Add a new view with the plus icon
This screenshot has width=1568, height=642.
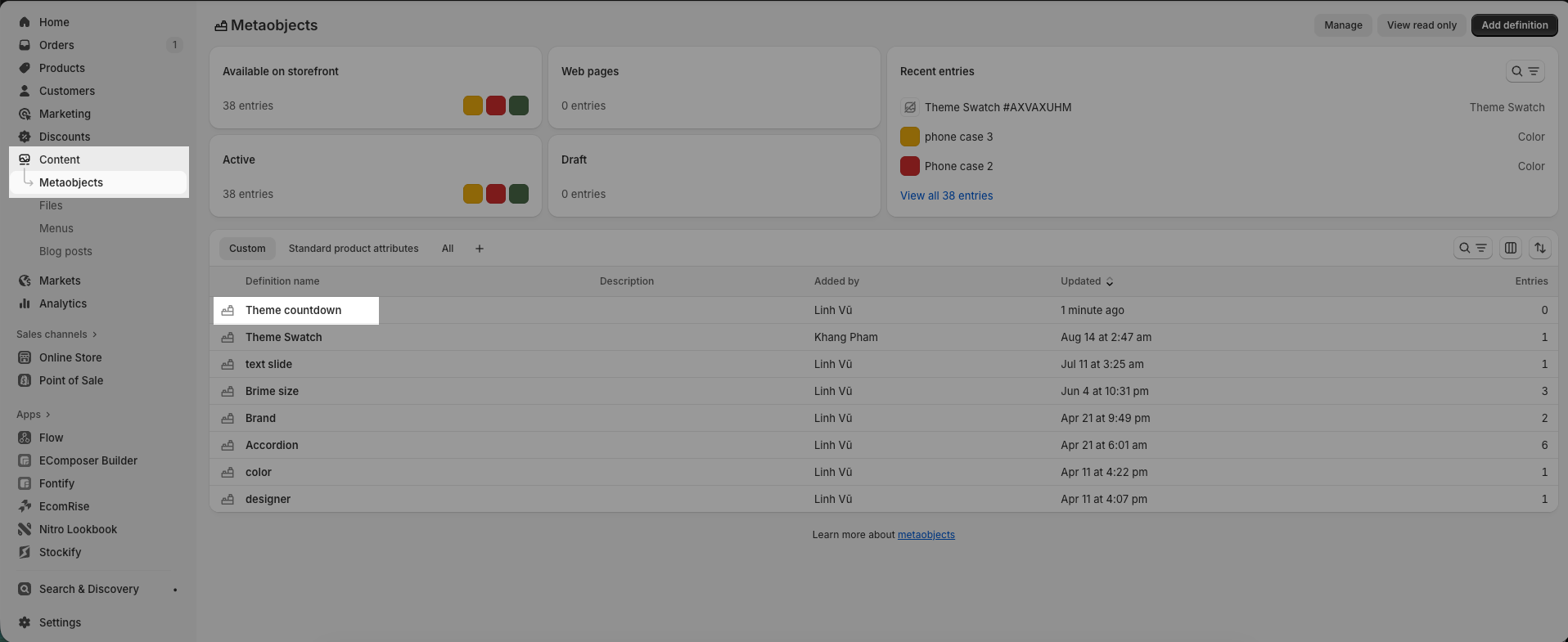pyautogui.click(x=480, y=249)
